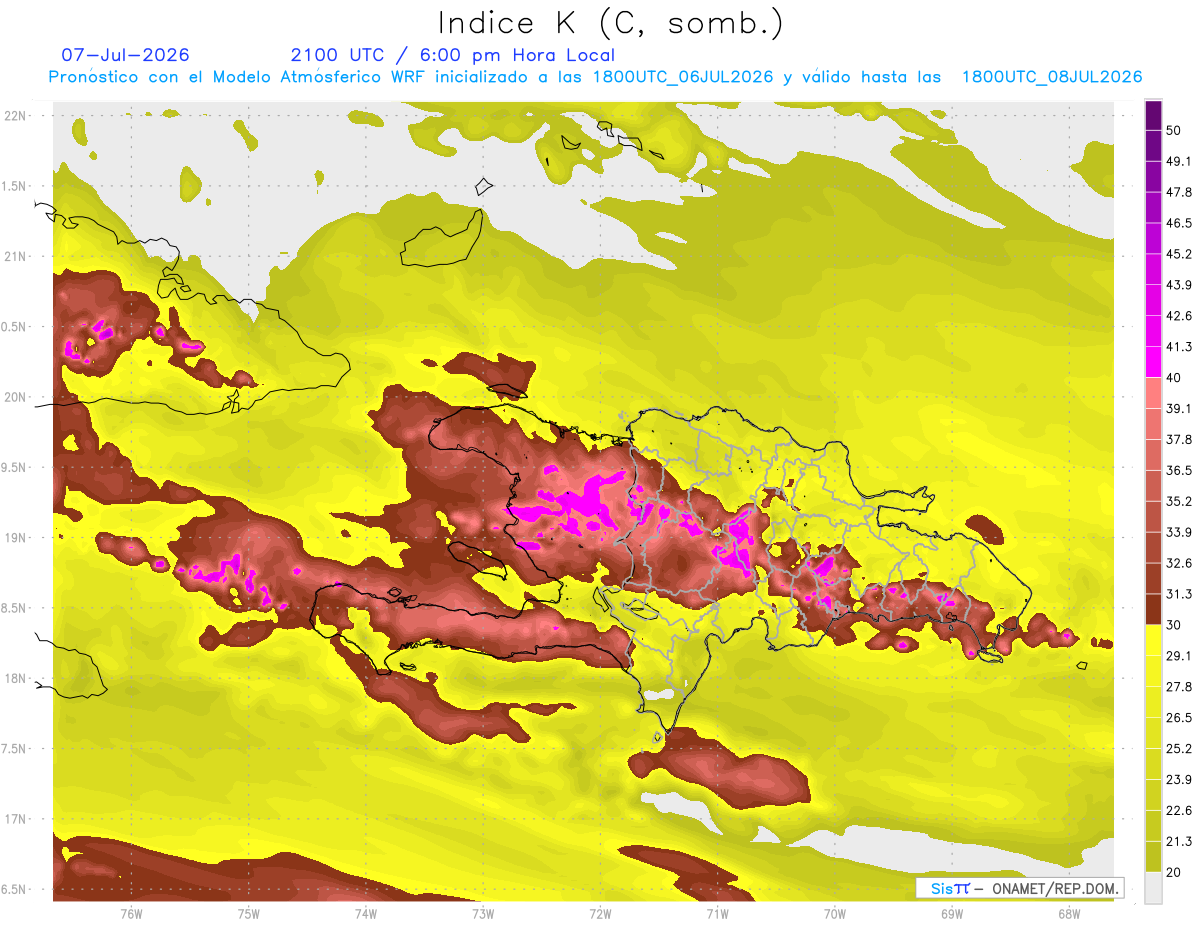
Task: Click colorbar value "50"
Action: [1175, 130]
